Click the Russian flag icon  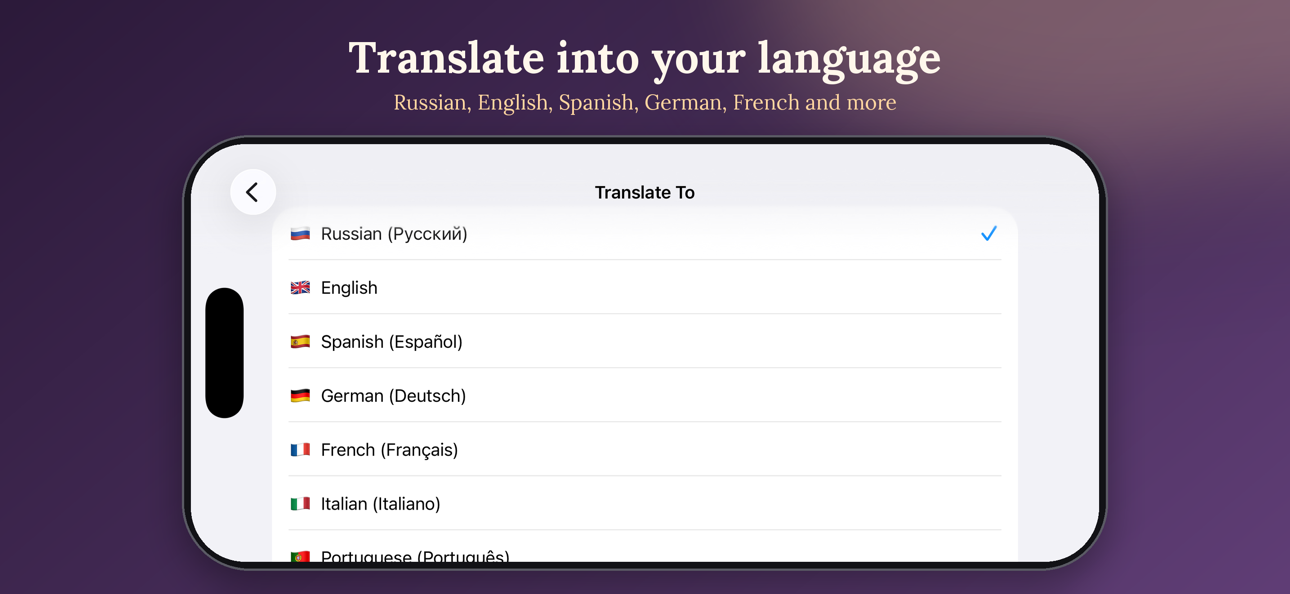pyautogui.click(x=300, y=234)
